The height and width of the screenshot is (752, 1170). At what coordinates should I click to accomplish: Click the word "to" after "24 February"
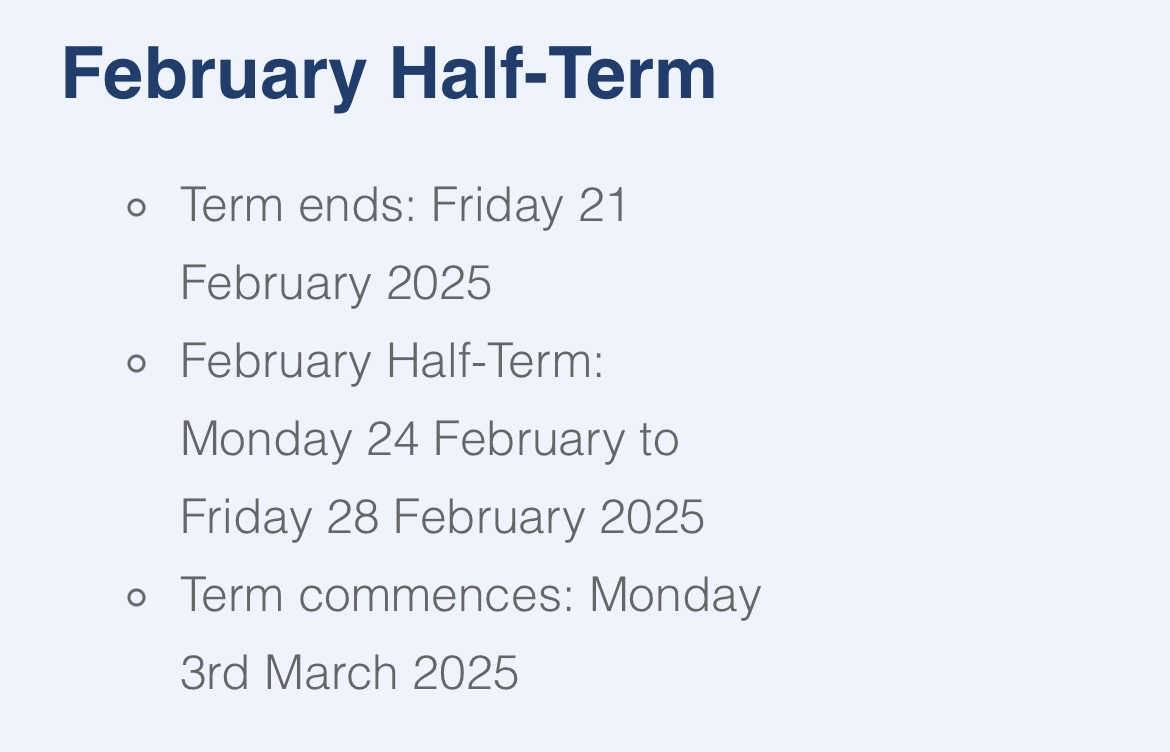click(x=660, y=440)
